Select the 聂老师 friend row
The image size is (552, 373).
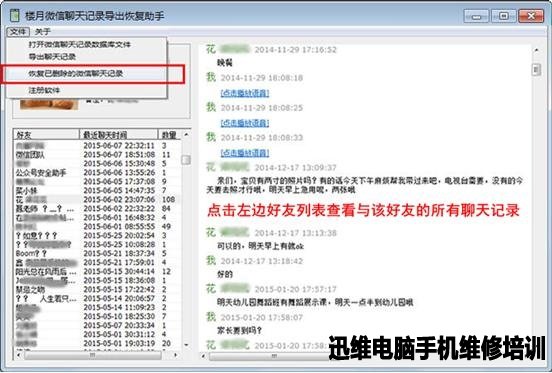point(97,209)
